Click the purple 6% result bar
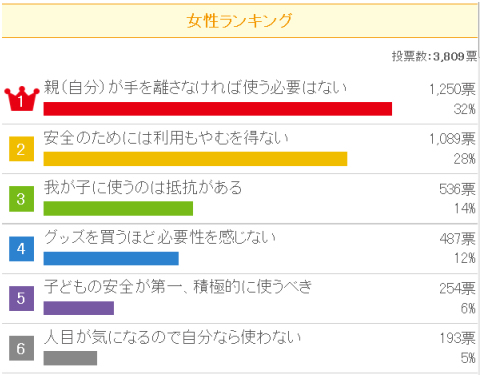Screen dimensions: 480x375 79,308
